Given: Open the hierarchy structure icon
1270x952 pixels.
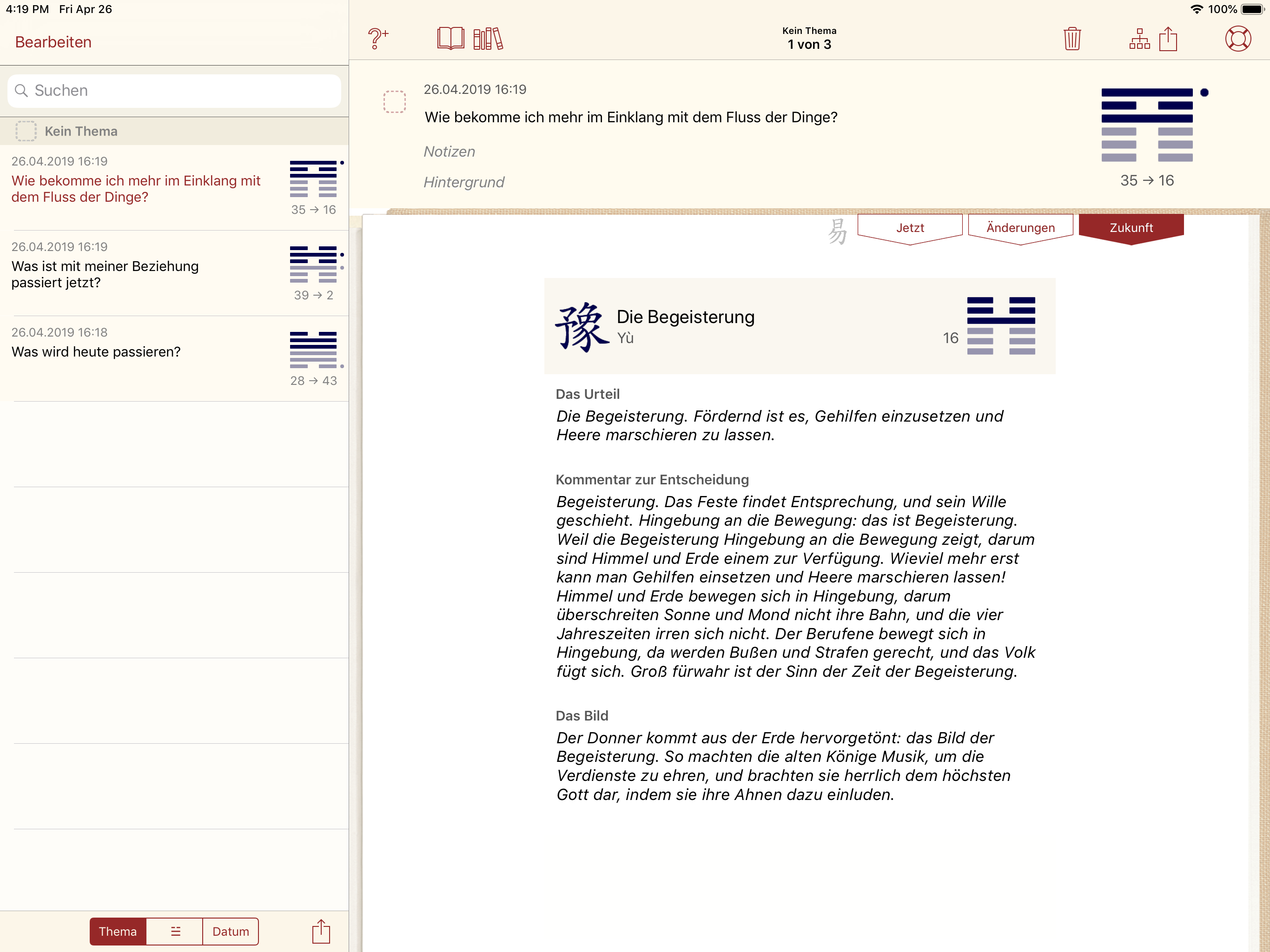Looking at the screenshot, I should pos(1139,39).
